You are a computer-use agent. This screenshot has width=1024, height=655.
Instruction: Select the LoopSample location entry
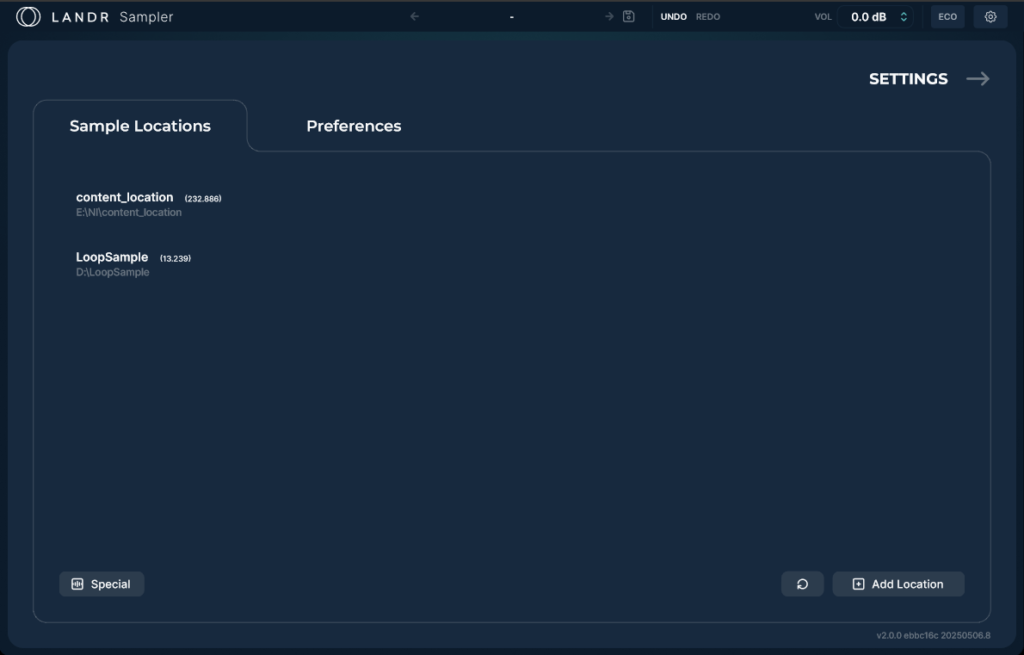[x=112, y=257]
